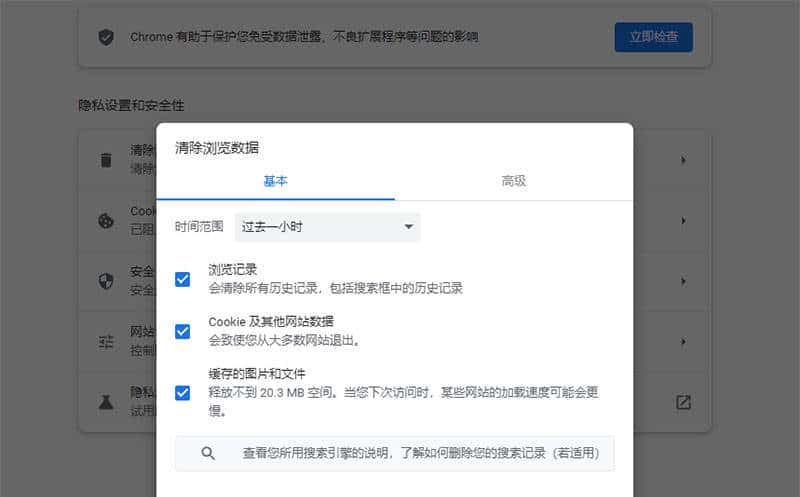Click the 浏览记录 label text
Screen dimensions: 800x497
(233, 269)
